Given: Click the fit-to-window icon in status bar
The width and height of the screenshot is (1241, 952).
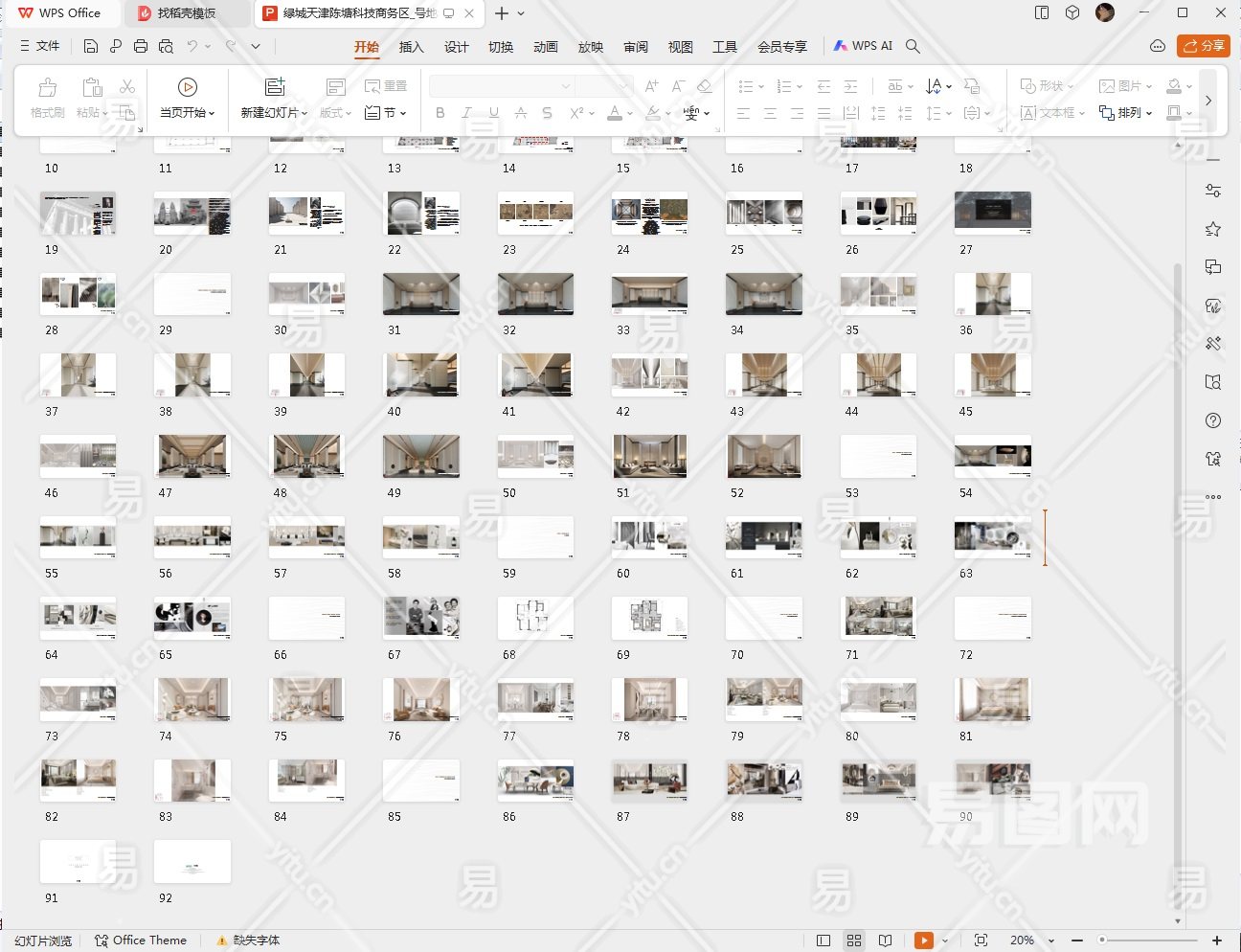Looking at the screenshot, I should pos(981,941).
